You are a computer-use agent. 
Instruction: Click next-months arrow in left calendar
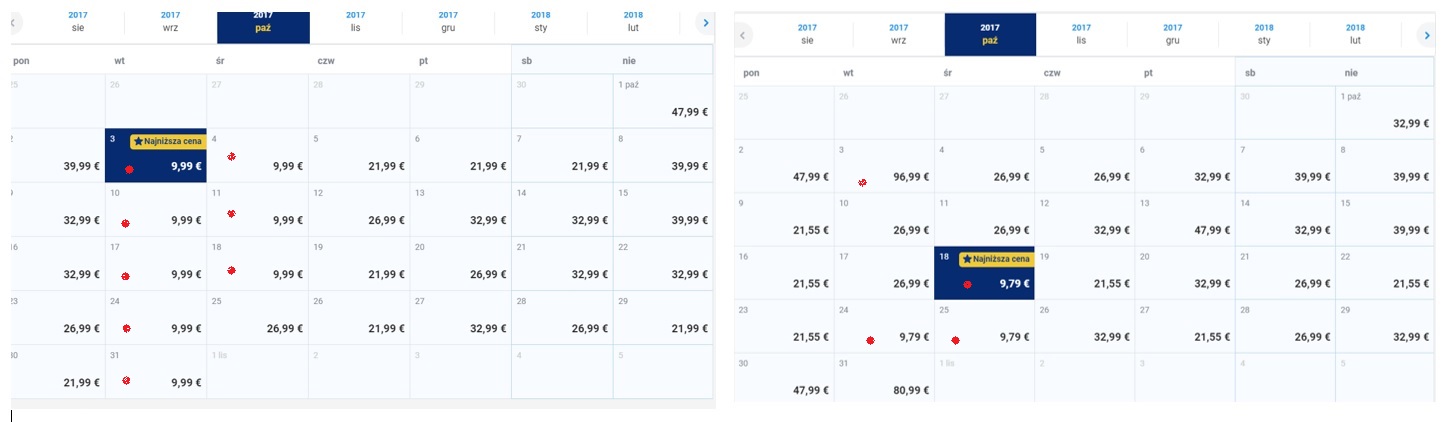tap(706, 22)
